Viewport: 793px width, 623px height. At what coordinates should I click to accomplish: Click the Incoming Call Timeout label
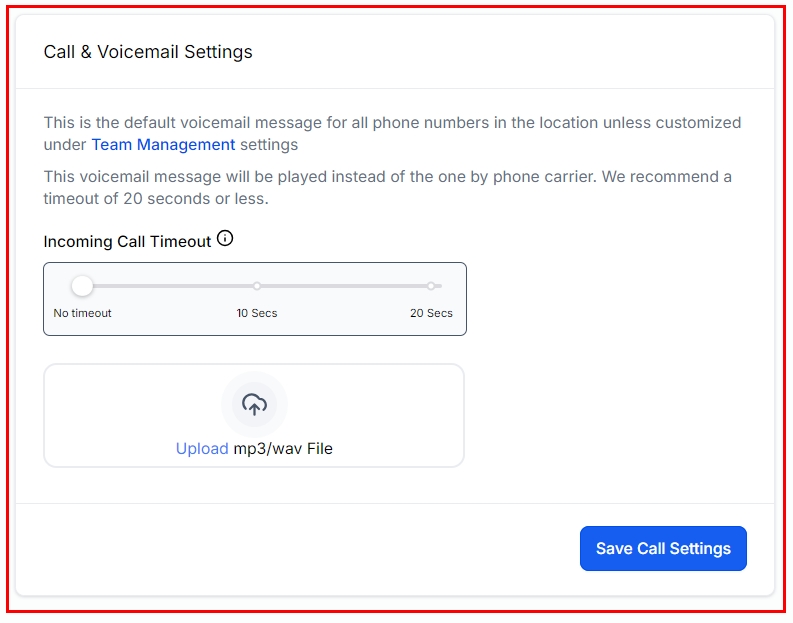click(127, 241)
